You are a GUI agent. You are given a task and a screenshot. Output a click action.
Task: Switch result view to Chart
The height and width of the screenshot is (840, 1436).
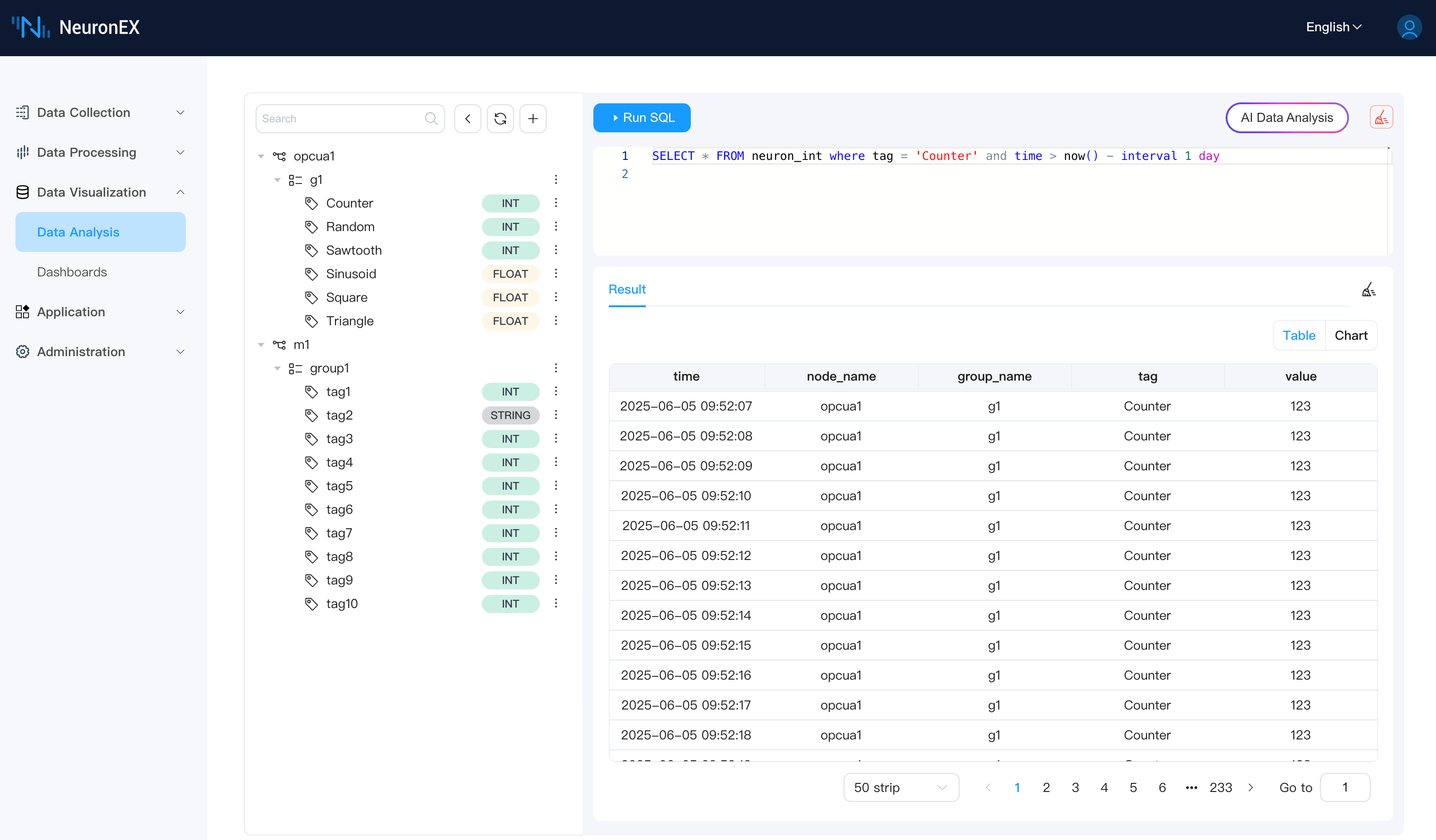click(x=1350, y=335)
